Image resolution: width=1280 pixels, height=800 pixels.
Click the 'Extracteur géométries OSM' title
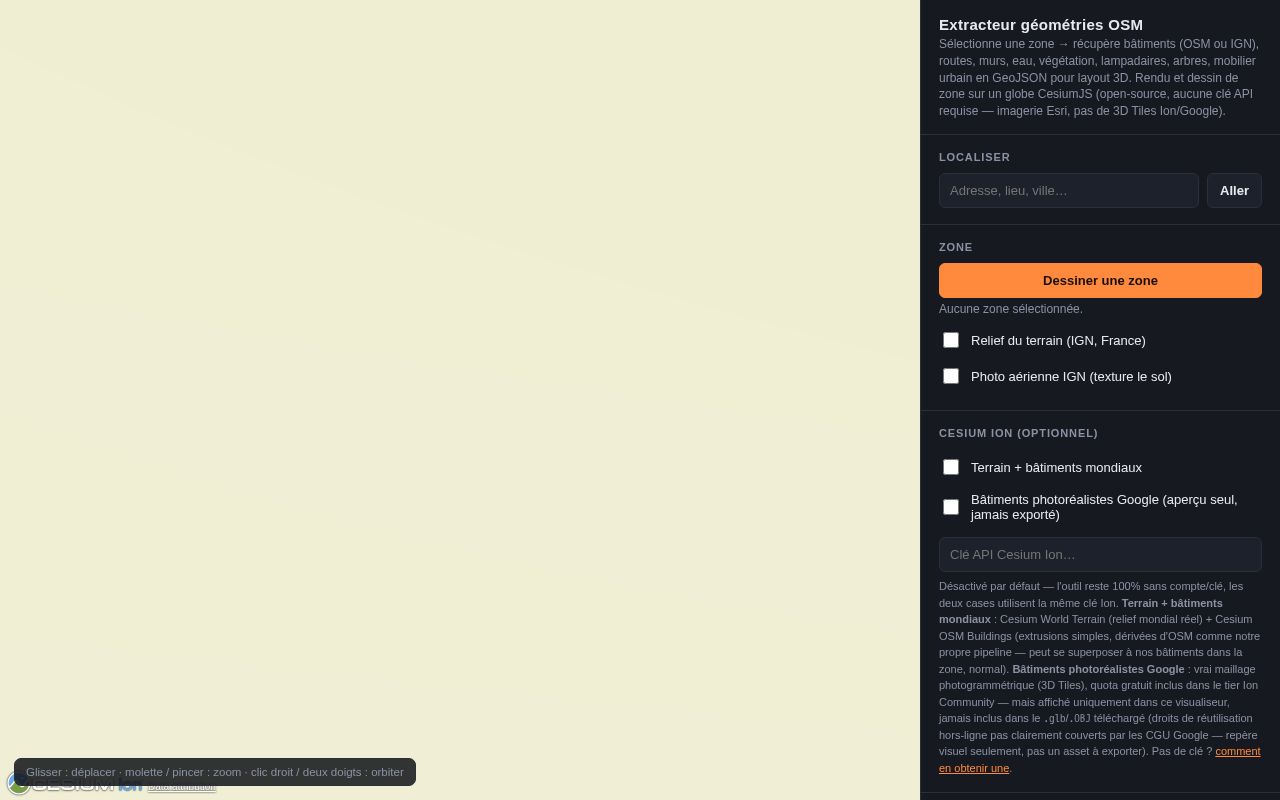(1041, 25)
